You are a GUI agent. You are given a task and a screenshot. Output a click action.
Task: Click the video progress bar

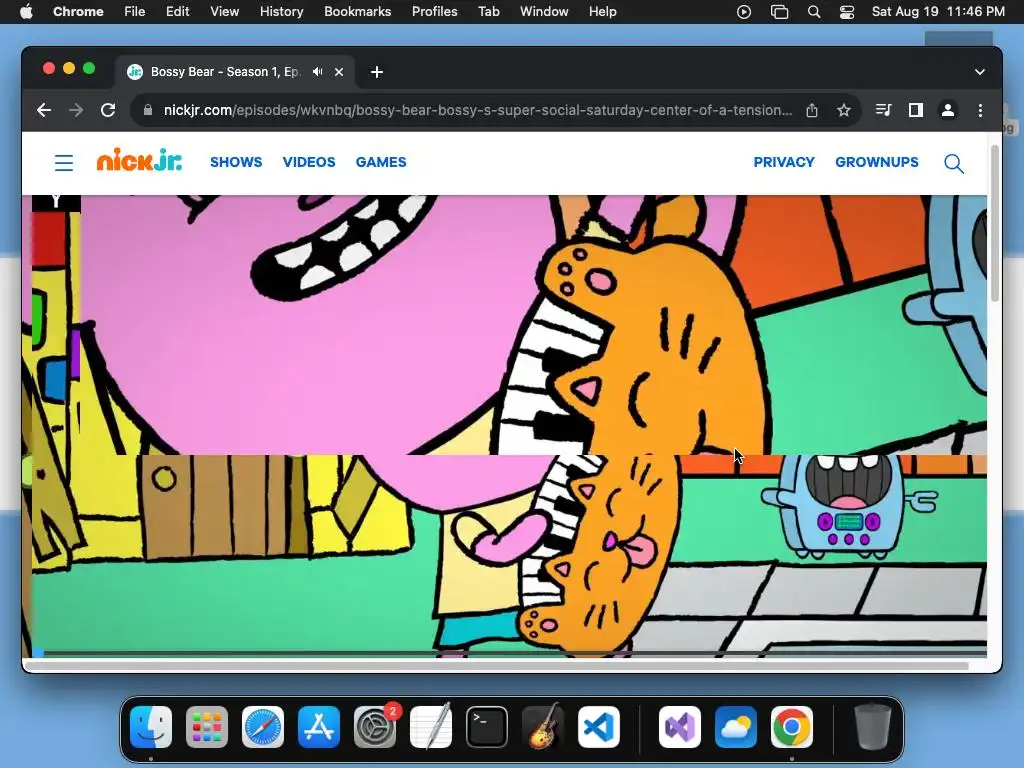pyautogui.click(x=509, y=652)
